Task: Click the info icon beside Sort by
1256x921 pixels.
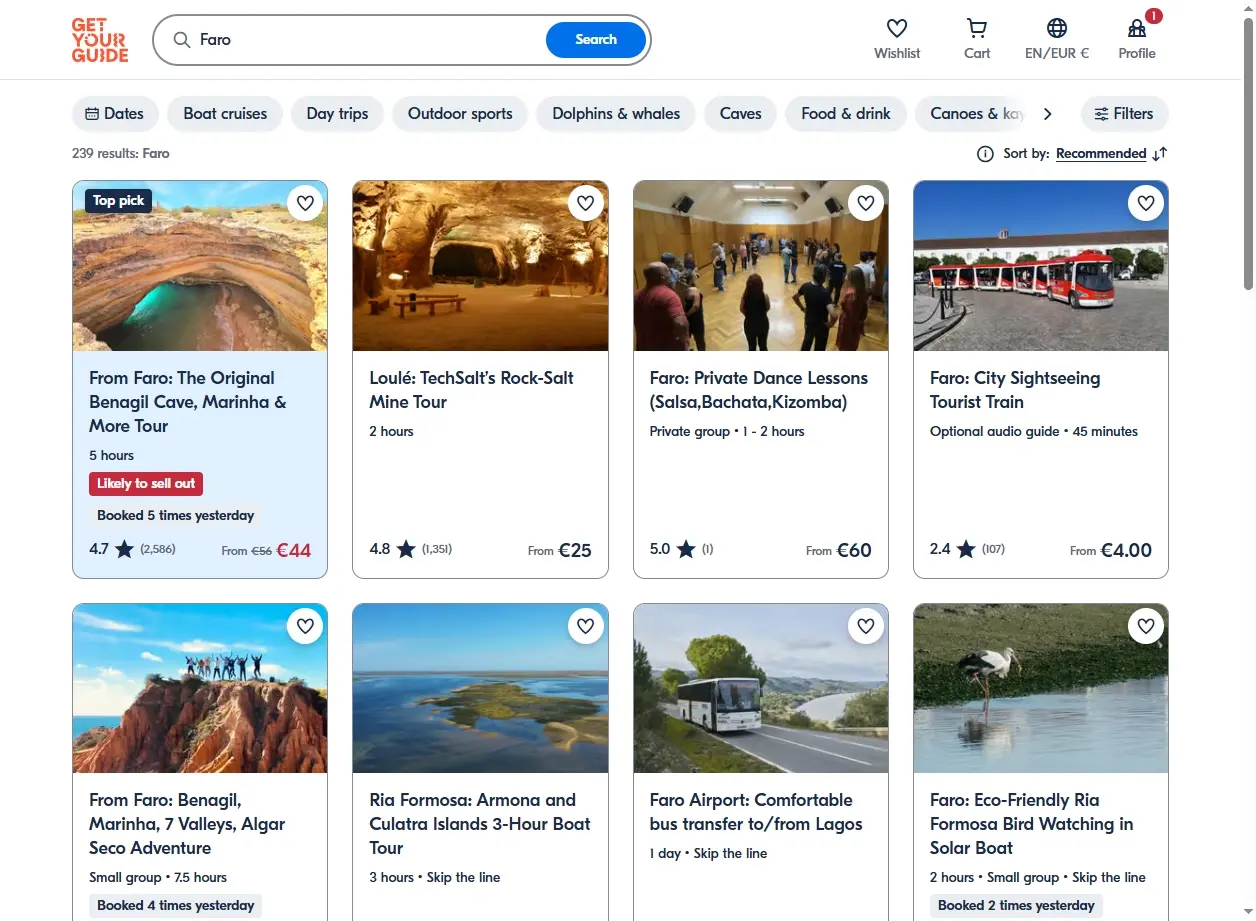Action: tap(985, 154)
